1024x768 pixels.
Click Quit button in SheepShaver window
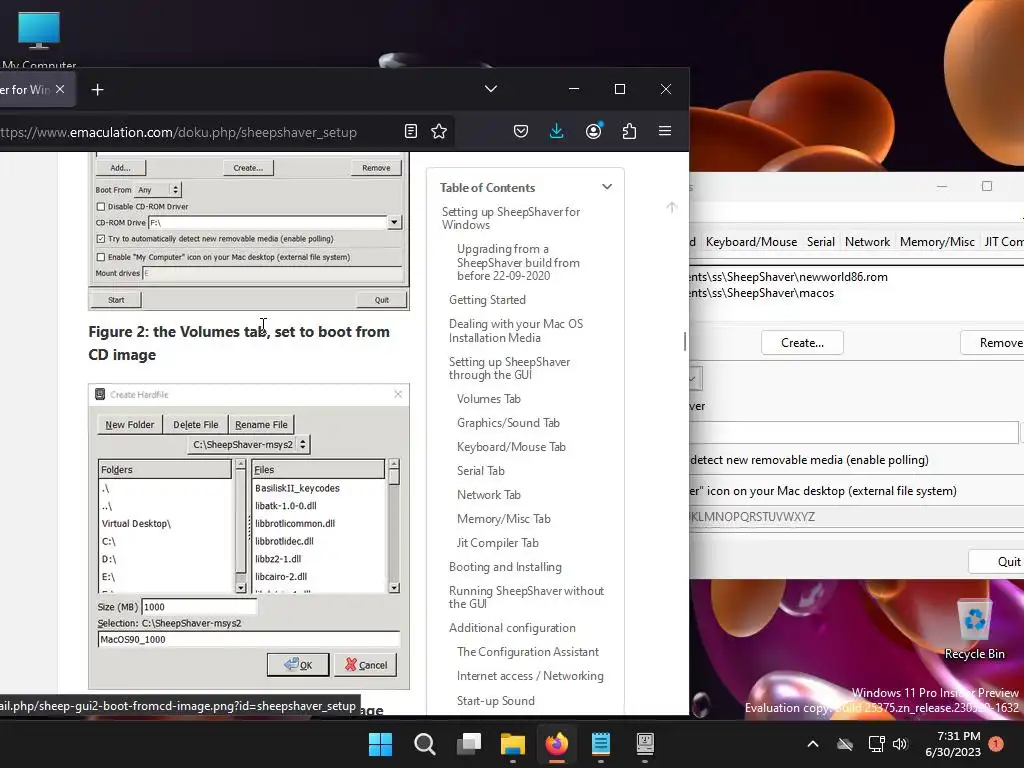click(997, 562)
